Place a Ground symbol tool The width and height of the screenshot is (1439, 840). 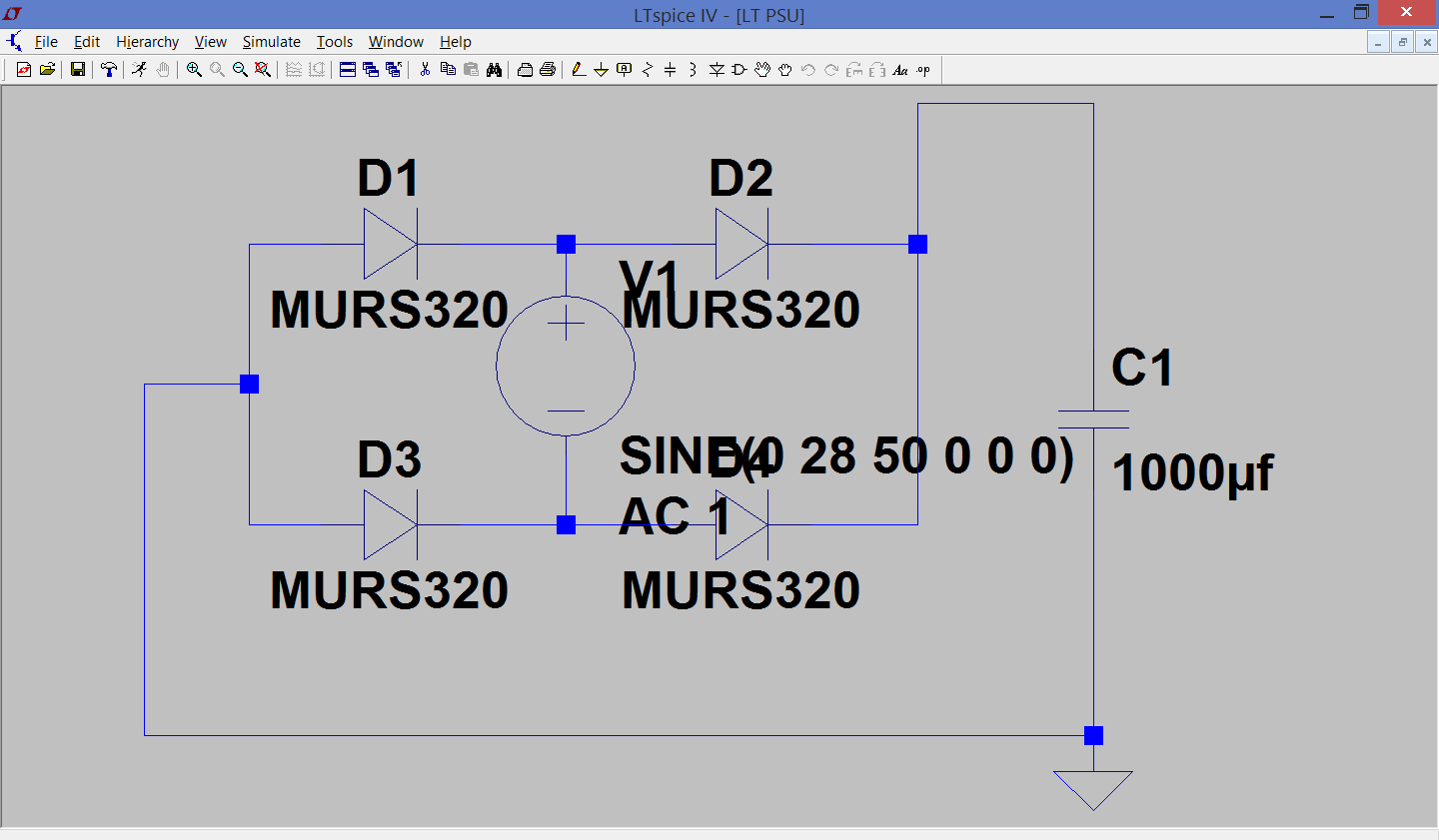601,70
